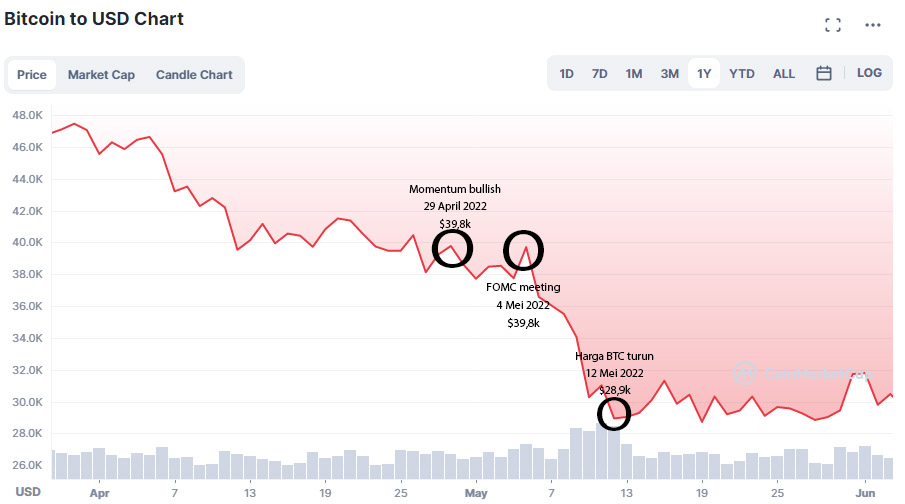Switch to the Price tab
Image resolution: width=905 pixels, height=504 pixels.
pyautogui.click(x=32, y=75)
